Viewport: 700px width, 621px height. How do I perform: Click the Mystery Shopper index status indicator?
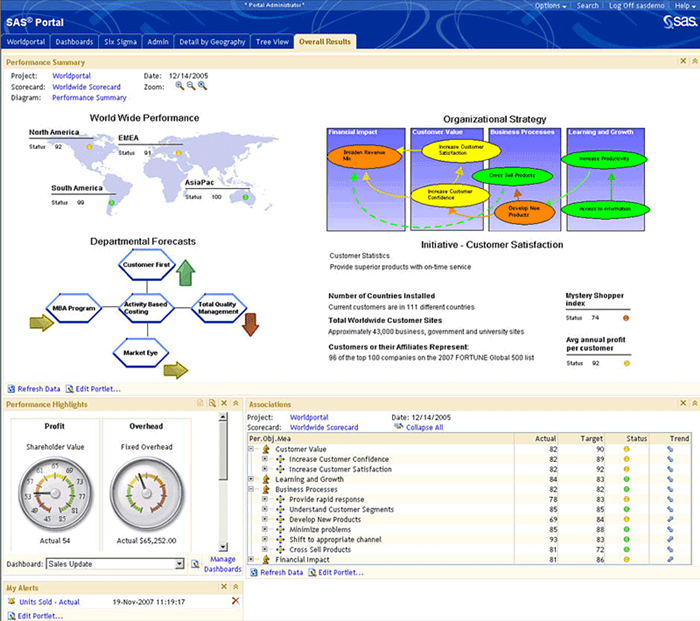(626, 317)
